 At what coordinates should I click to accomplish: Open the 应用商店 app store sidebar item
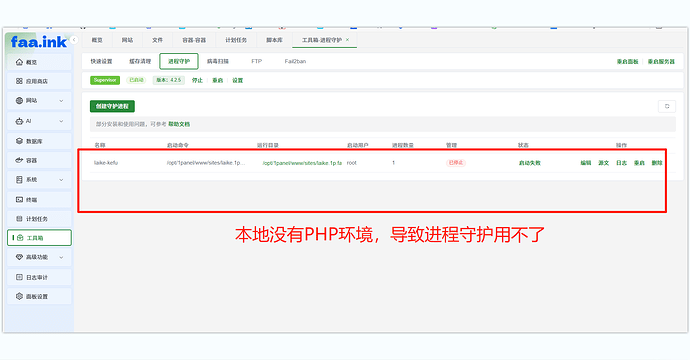tap(39, 81)
